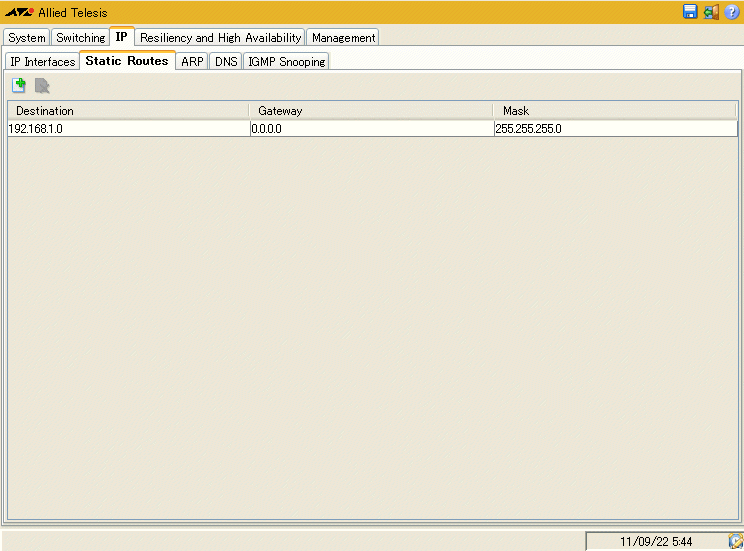The image size is (744, 551).
Task: Go to the Management tab
Action: click(x=343, y=37)
